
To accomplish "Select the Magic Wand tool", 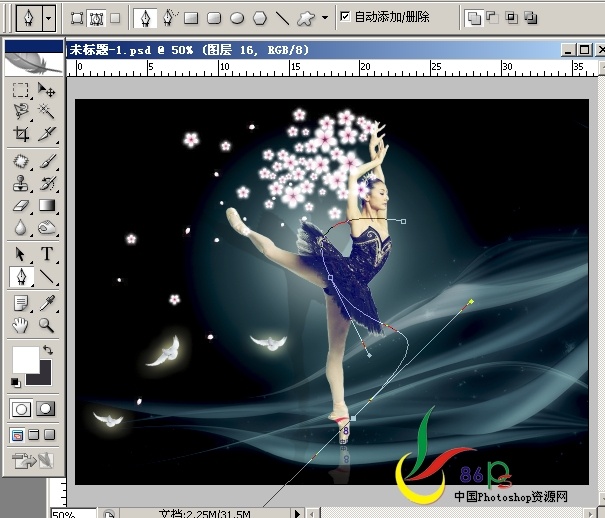I will tap(46, 111).
